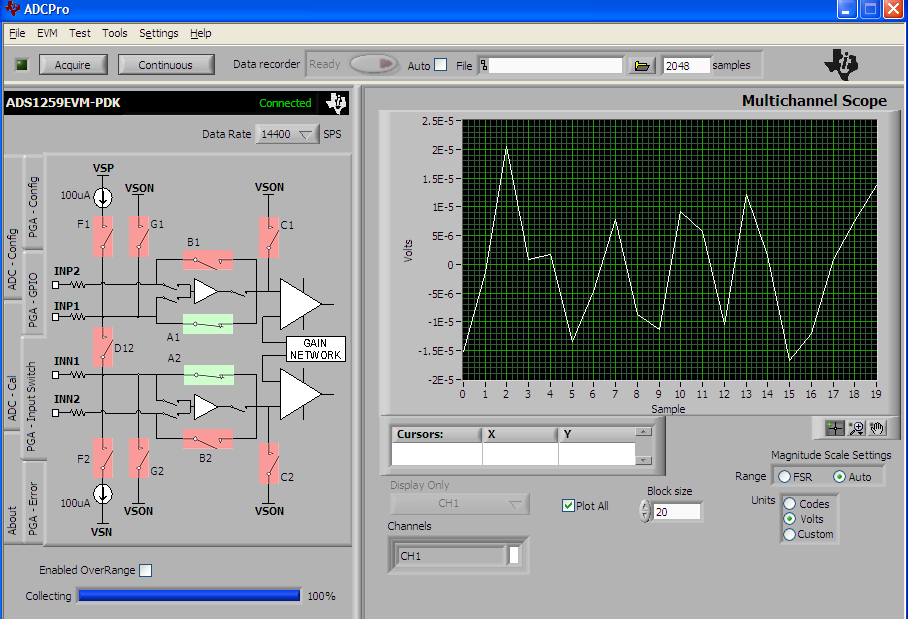Select the FSR range radio button
This screenshot has height=619, width=908.
click(x=784, y=477)
